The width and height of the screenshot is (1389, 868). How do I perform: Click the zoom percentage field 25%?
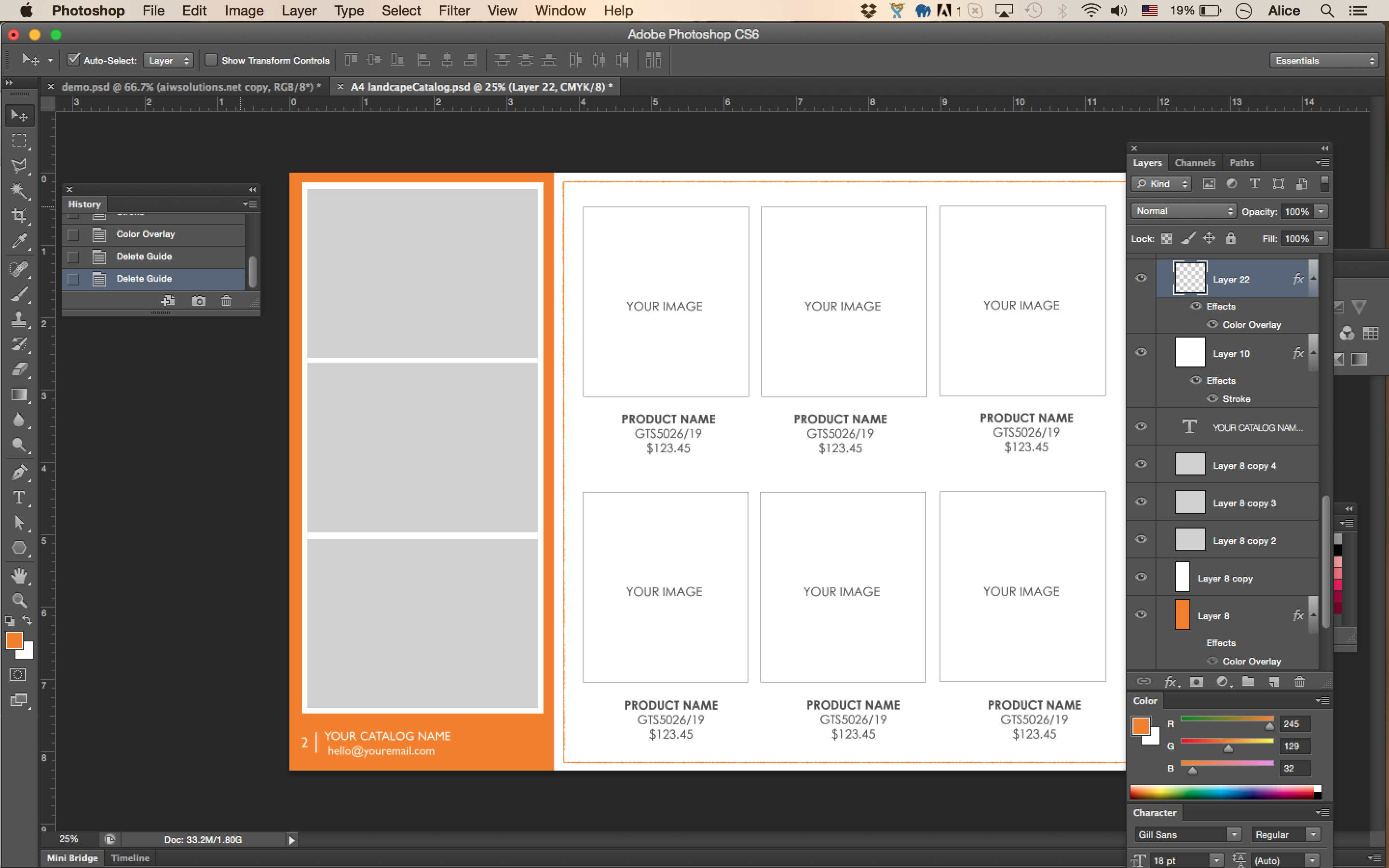(69, 839)
